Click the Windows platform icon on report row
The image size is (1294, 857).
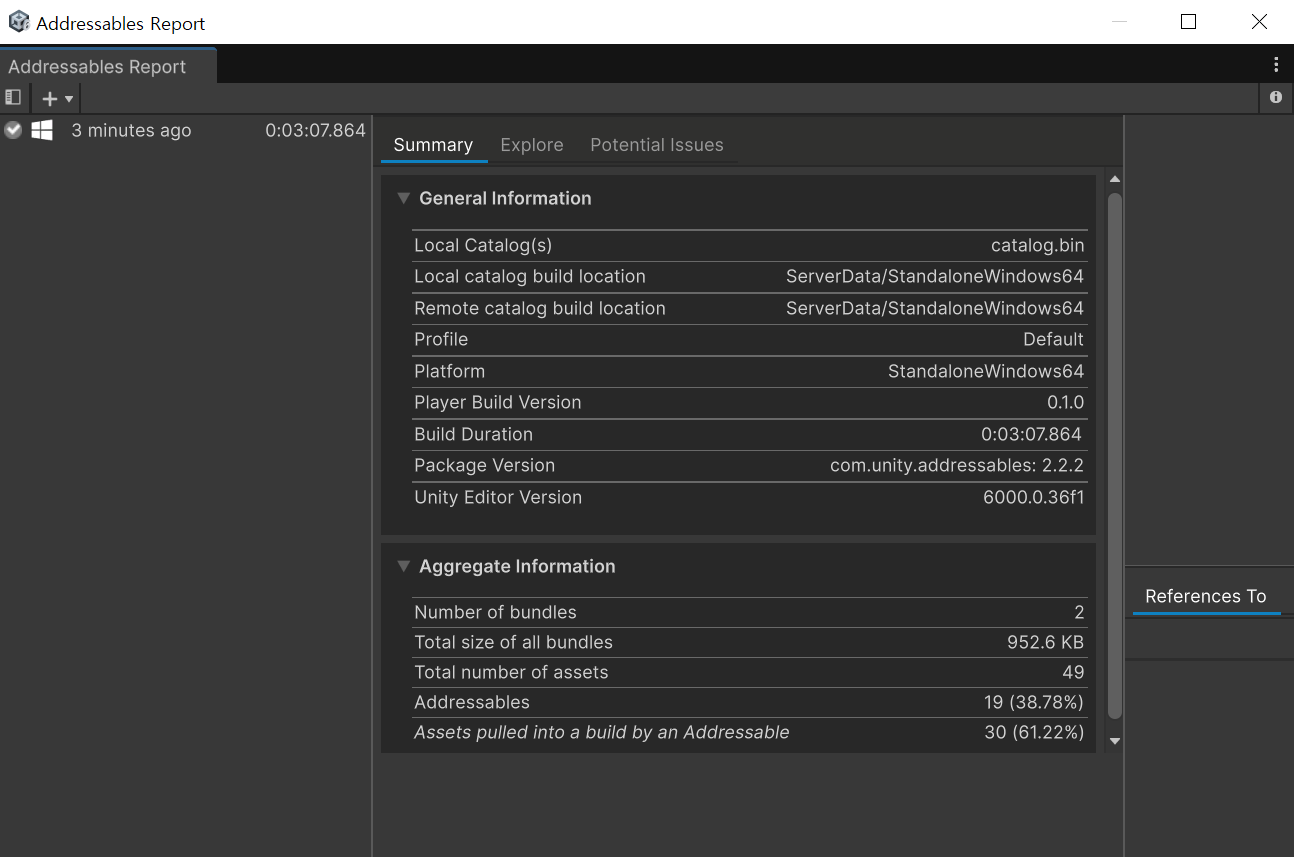pos(42,130)
